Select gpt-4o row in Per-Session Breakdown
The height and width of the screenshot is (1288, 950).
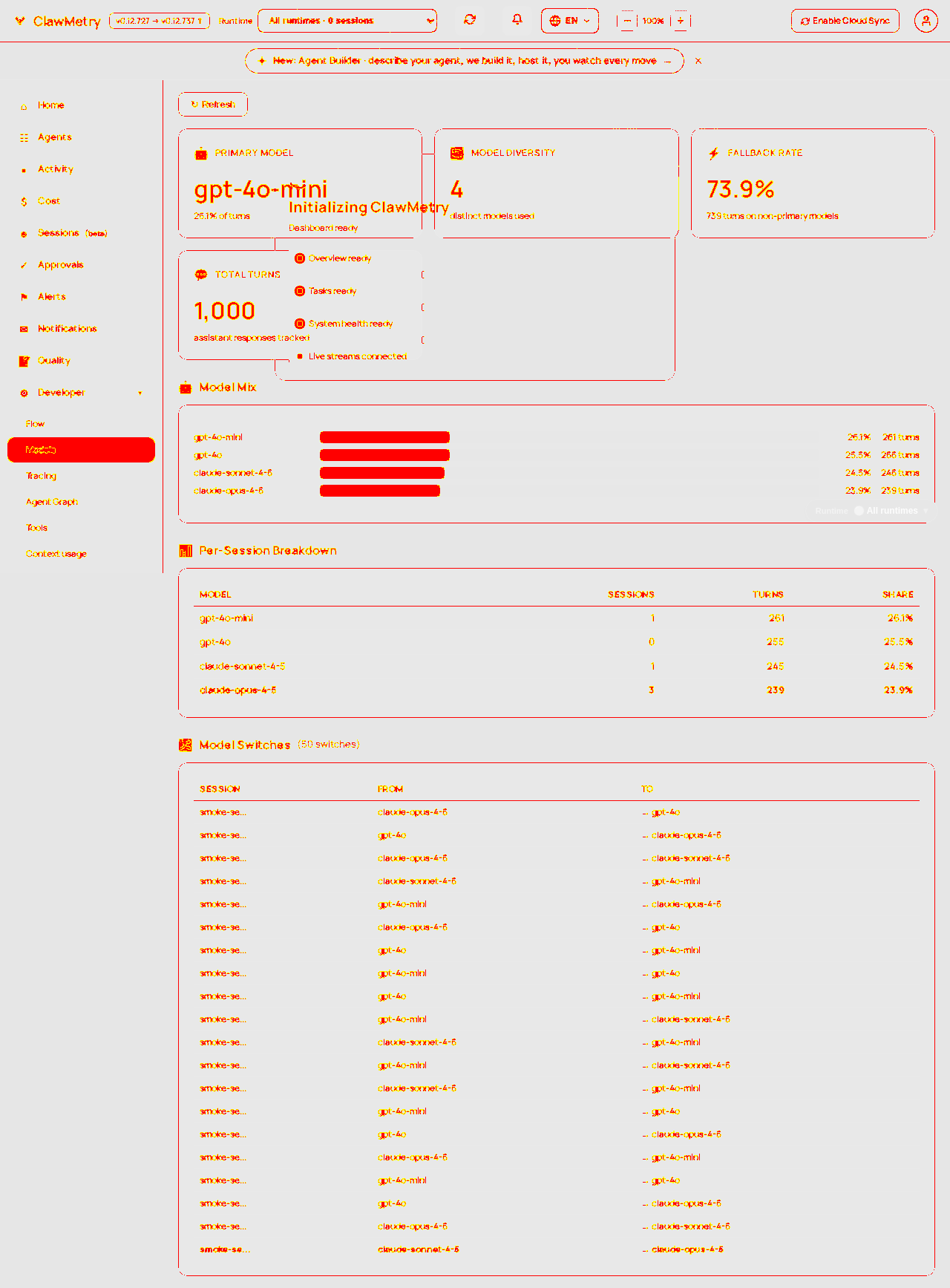pyautogui.click(x=557, y=642)
